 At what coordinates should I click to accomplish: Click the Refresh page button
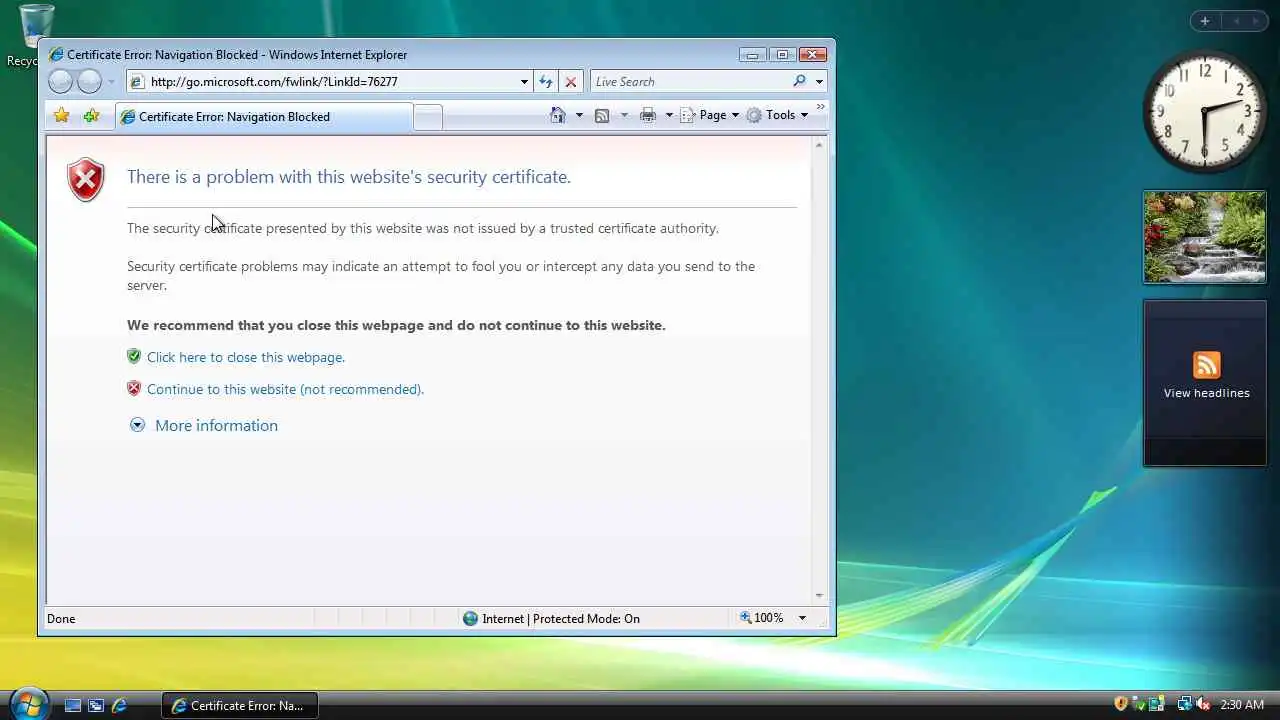point(546,82)
